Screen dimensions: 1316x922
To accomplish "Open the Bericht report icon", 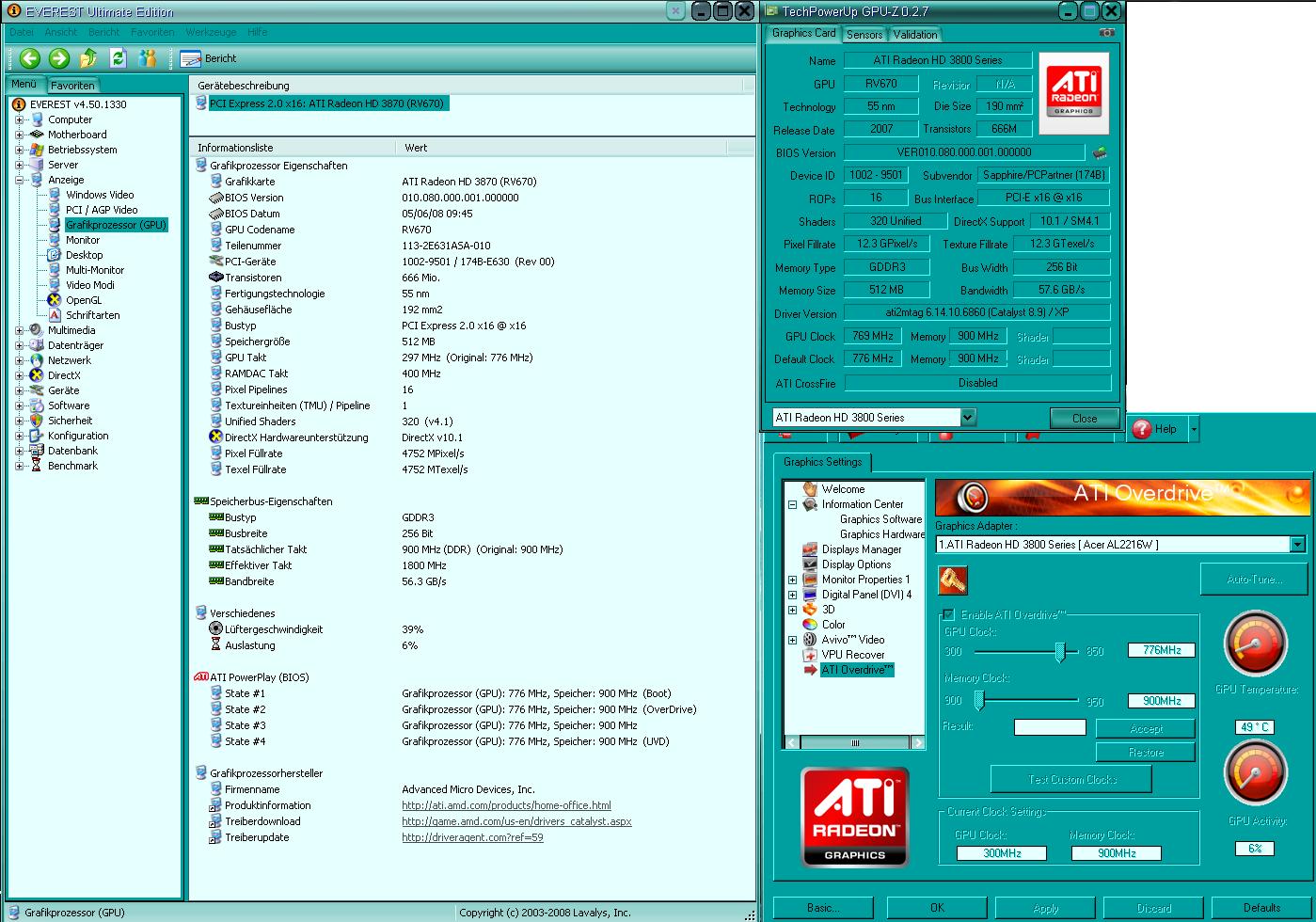I will [191, 58].
